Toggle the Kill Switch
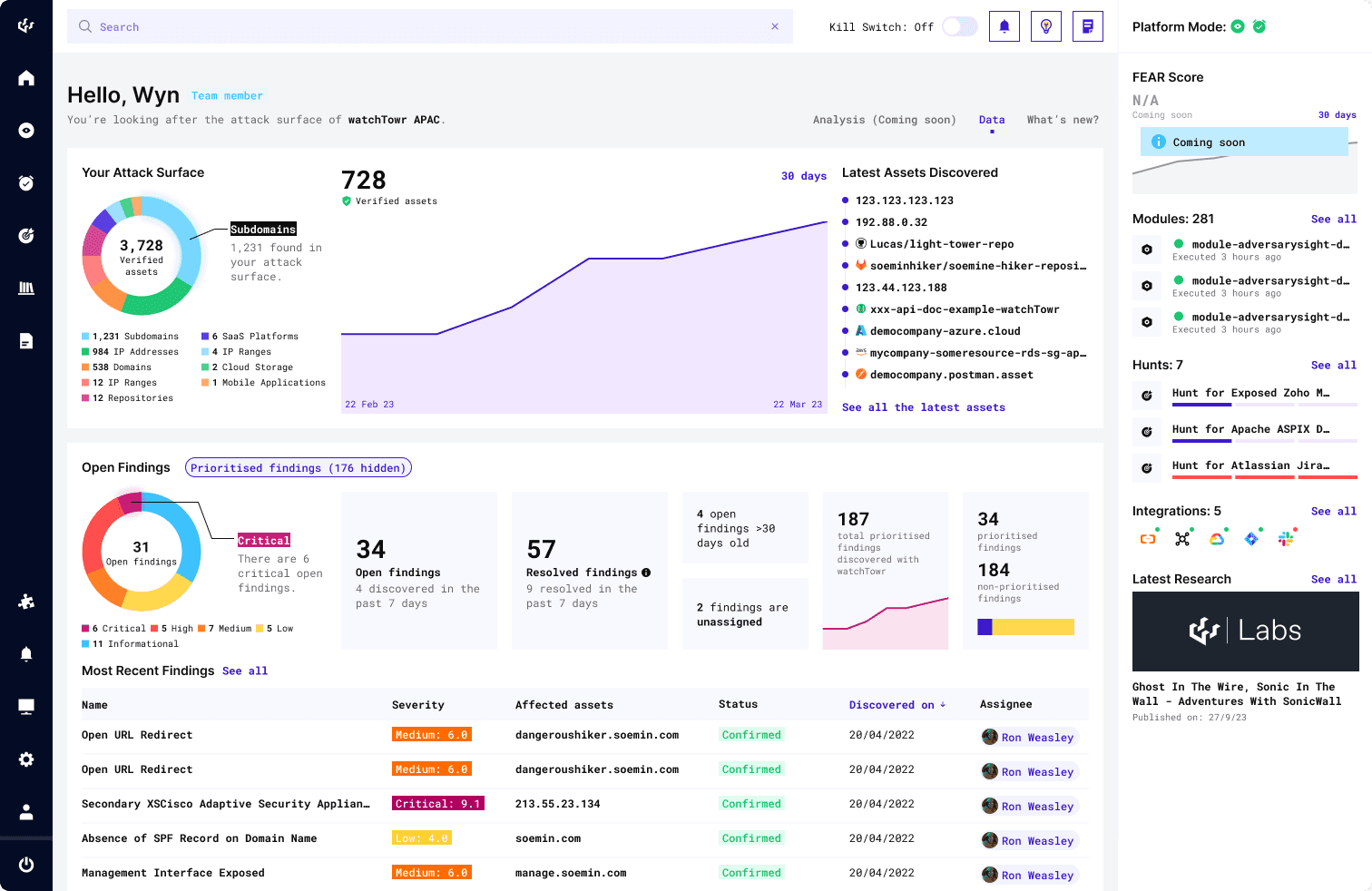The height and width of the screenshot is (891, 1372). [959, 26]
